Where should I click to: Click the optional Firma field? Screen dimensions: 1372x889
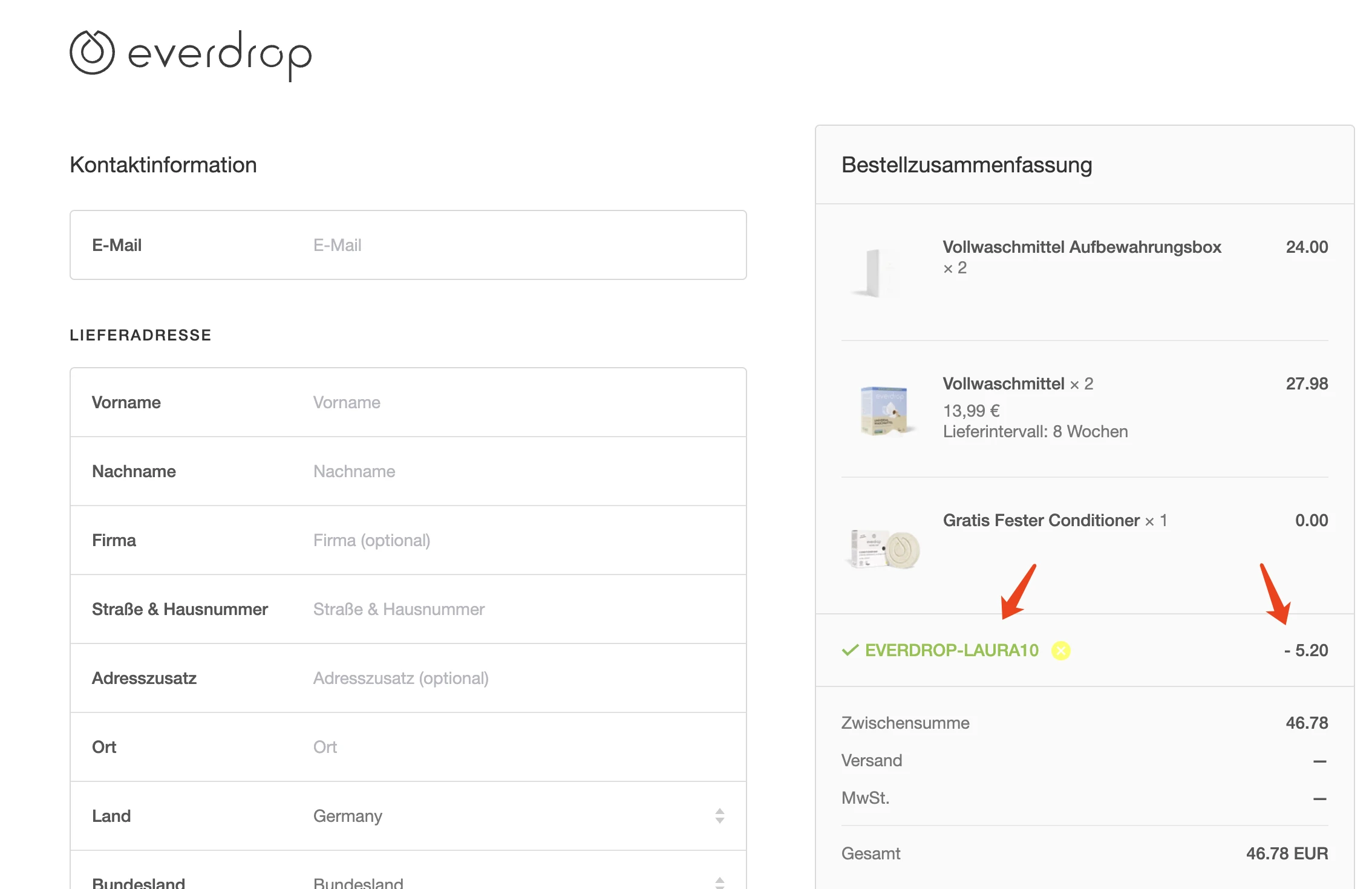(x=408, y=540)
